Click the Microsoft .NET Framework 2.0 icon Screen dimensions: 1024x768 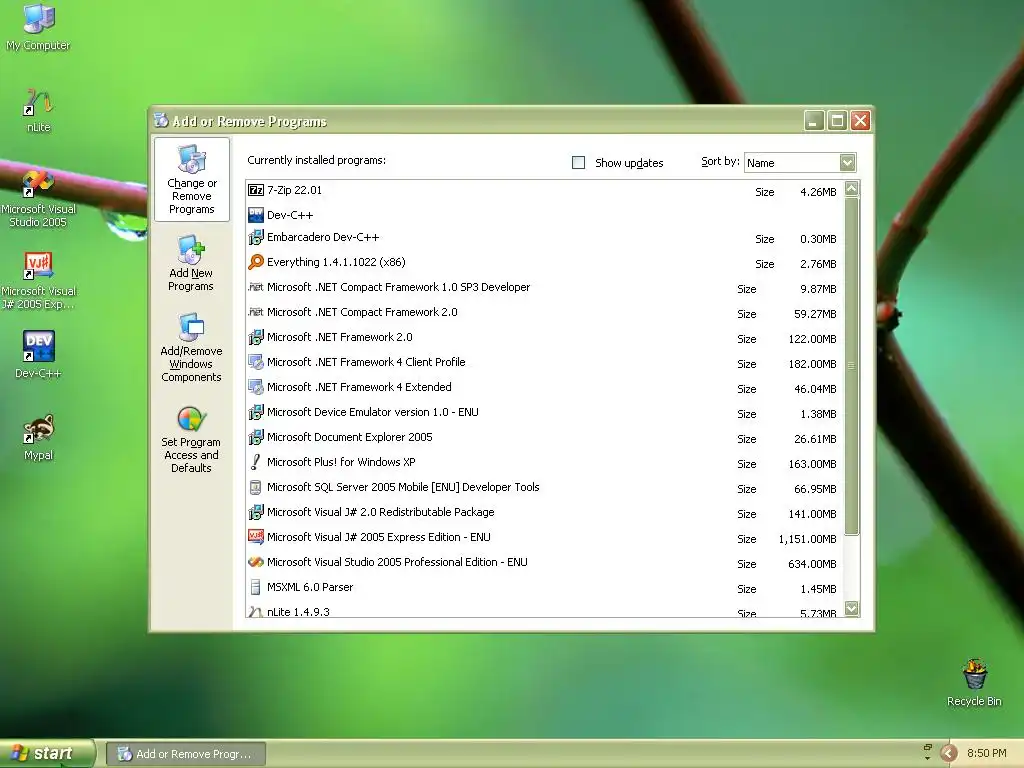(256, 337)
